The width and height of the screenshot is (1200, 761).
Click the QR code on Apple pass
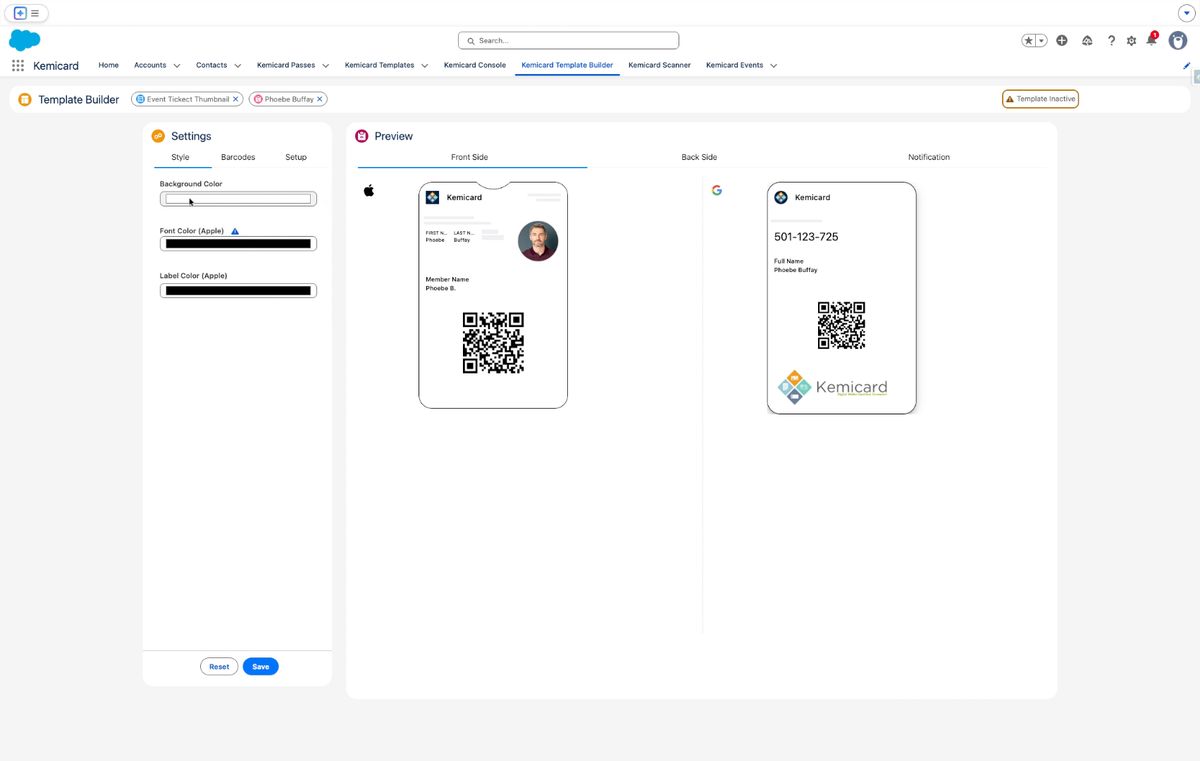[x=493, y=343]
